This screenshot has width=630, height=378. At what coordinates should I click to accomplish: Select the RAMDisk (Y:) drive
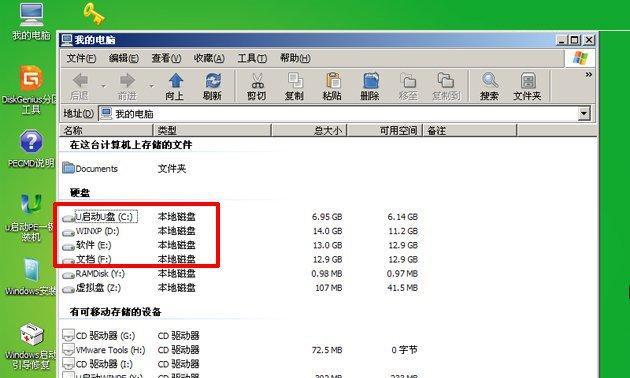point(94,274)
